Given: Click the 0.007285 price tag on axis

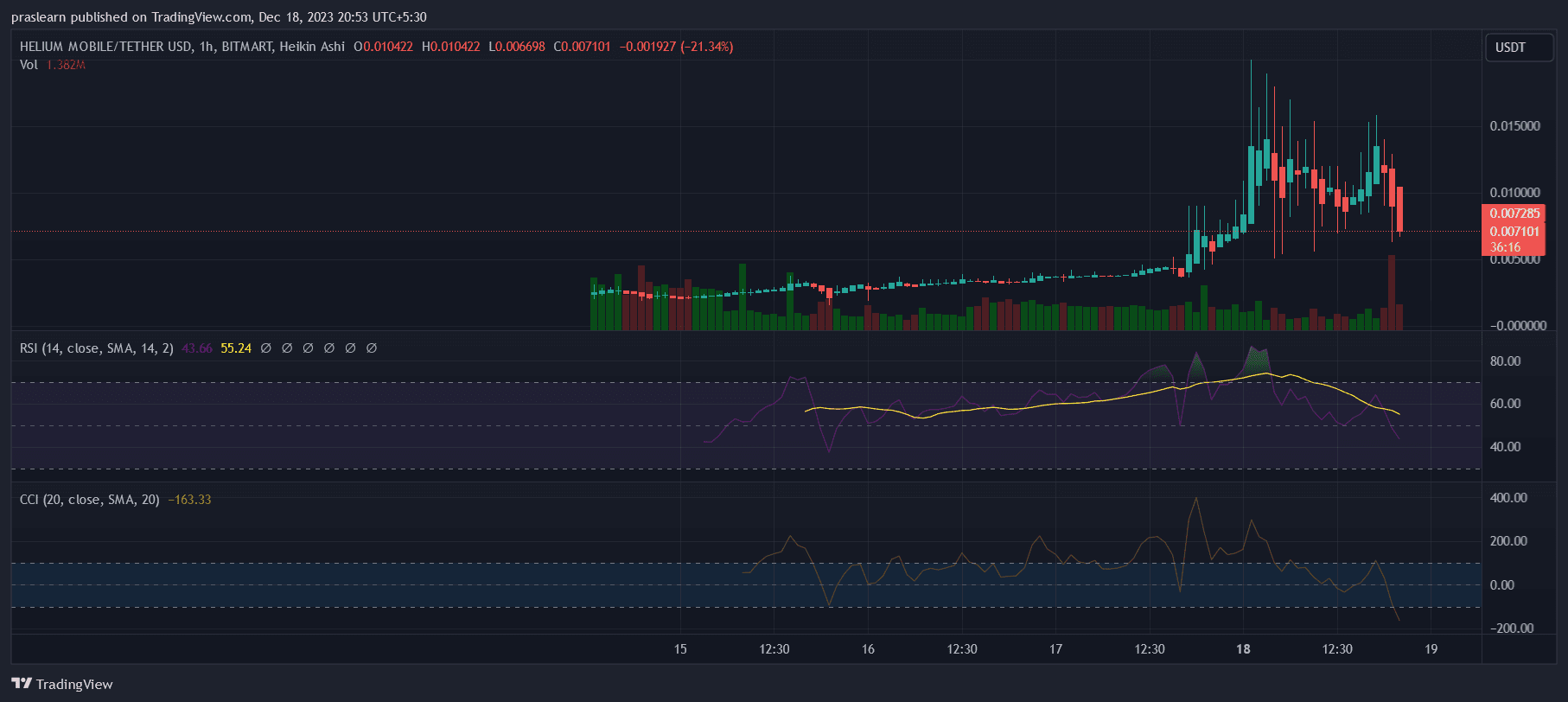Looking at the screenshot, I should 1514,214.
